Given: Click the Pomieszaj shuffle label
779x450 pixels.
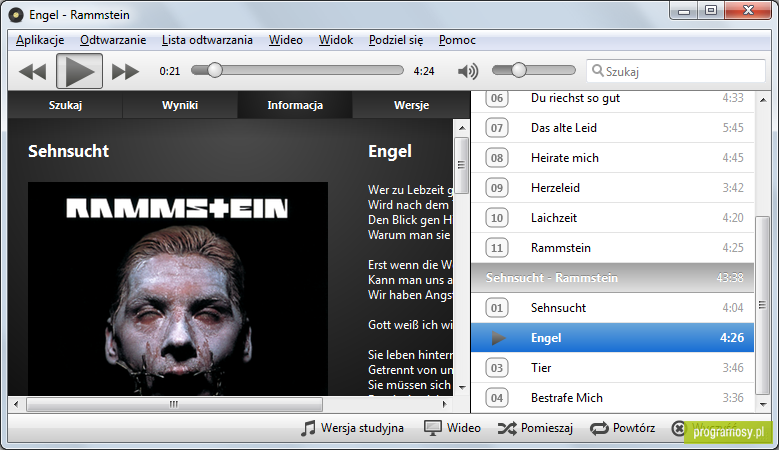Looking at the screenshot, I should coord(547,428).
